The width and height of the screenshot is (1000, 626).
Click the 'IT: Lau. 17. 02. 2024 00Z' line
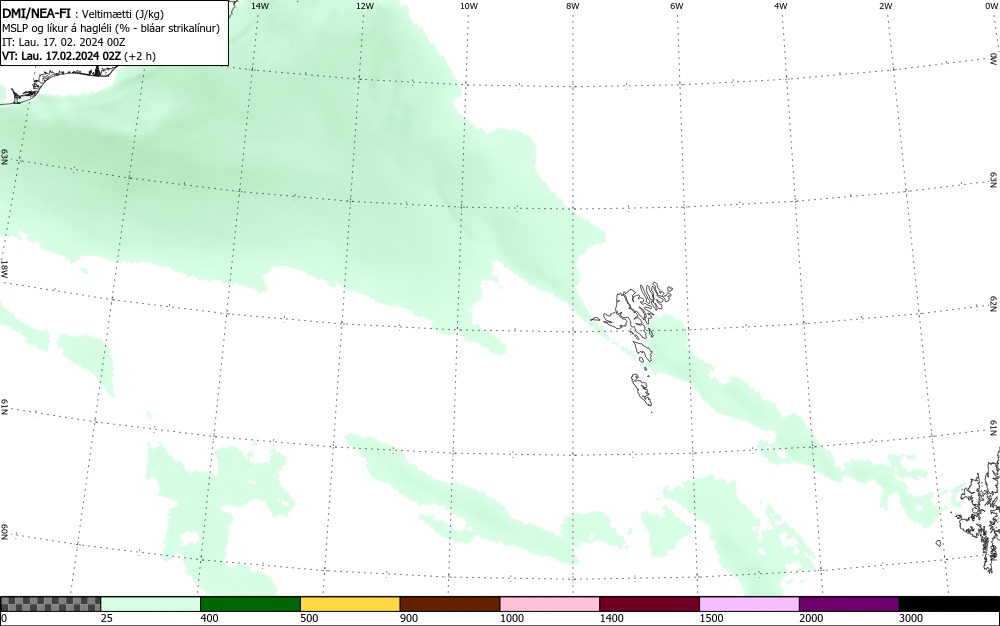(x=64, y=42)
